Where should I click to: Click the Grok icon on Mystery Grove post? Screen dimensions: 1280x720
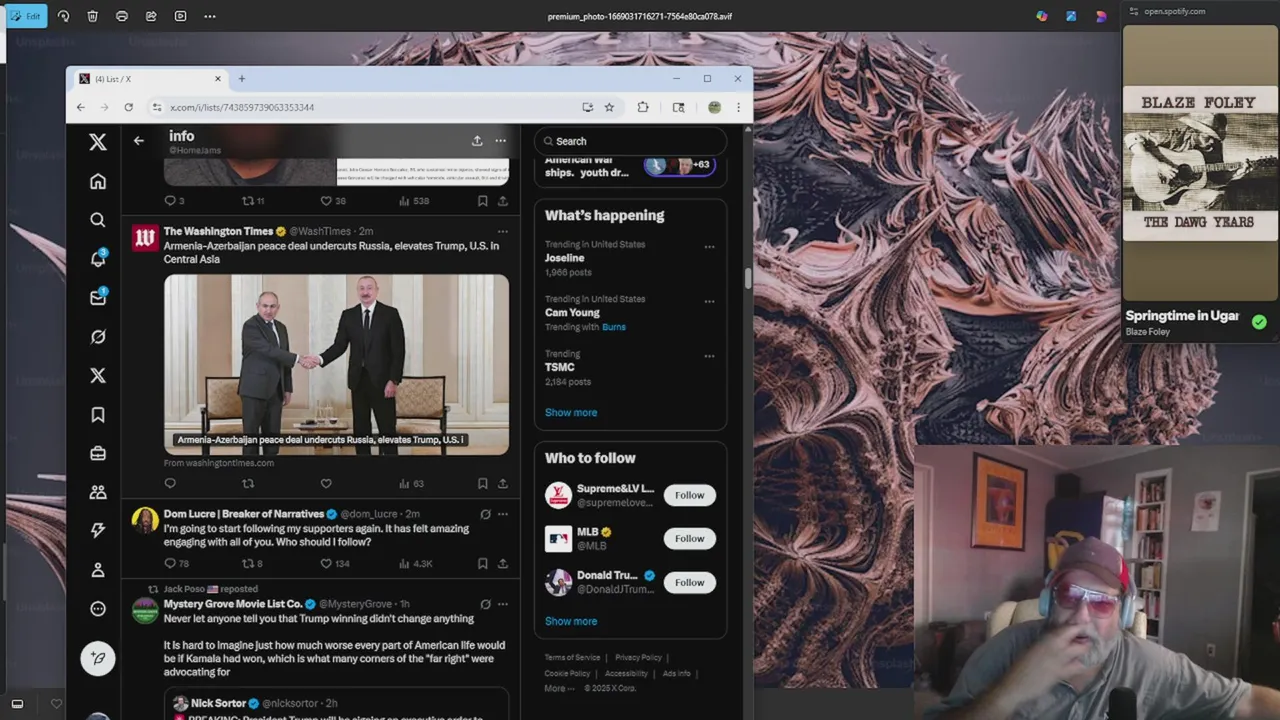point(485,604)
